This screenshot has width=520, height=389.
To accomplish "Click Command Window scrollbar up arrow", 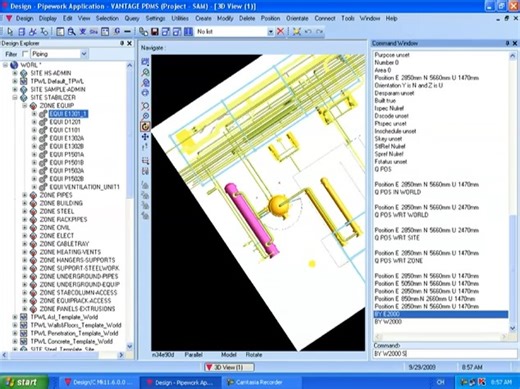I will tap(513, 56).
